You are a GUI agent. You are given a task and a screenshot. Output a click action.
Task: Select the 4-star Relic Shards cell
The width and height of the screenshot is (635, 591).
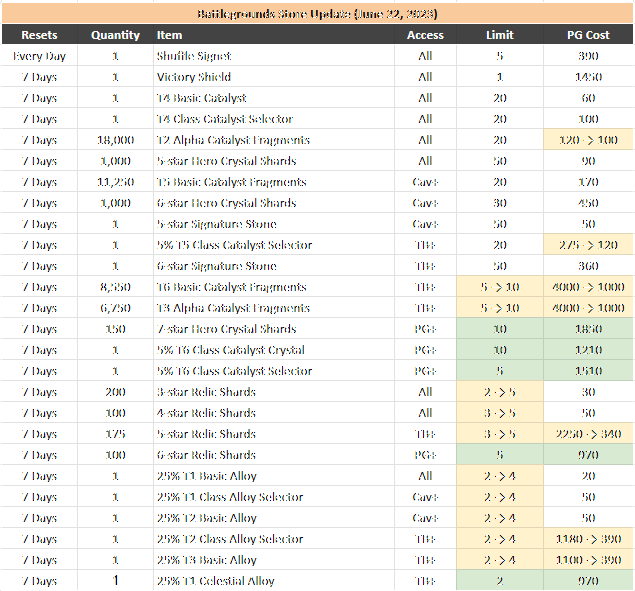pyautogui.click(x=274, y=413)
